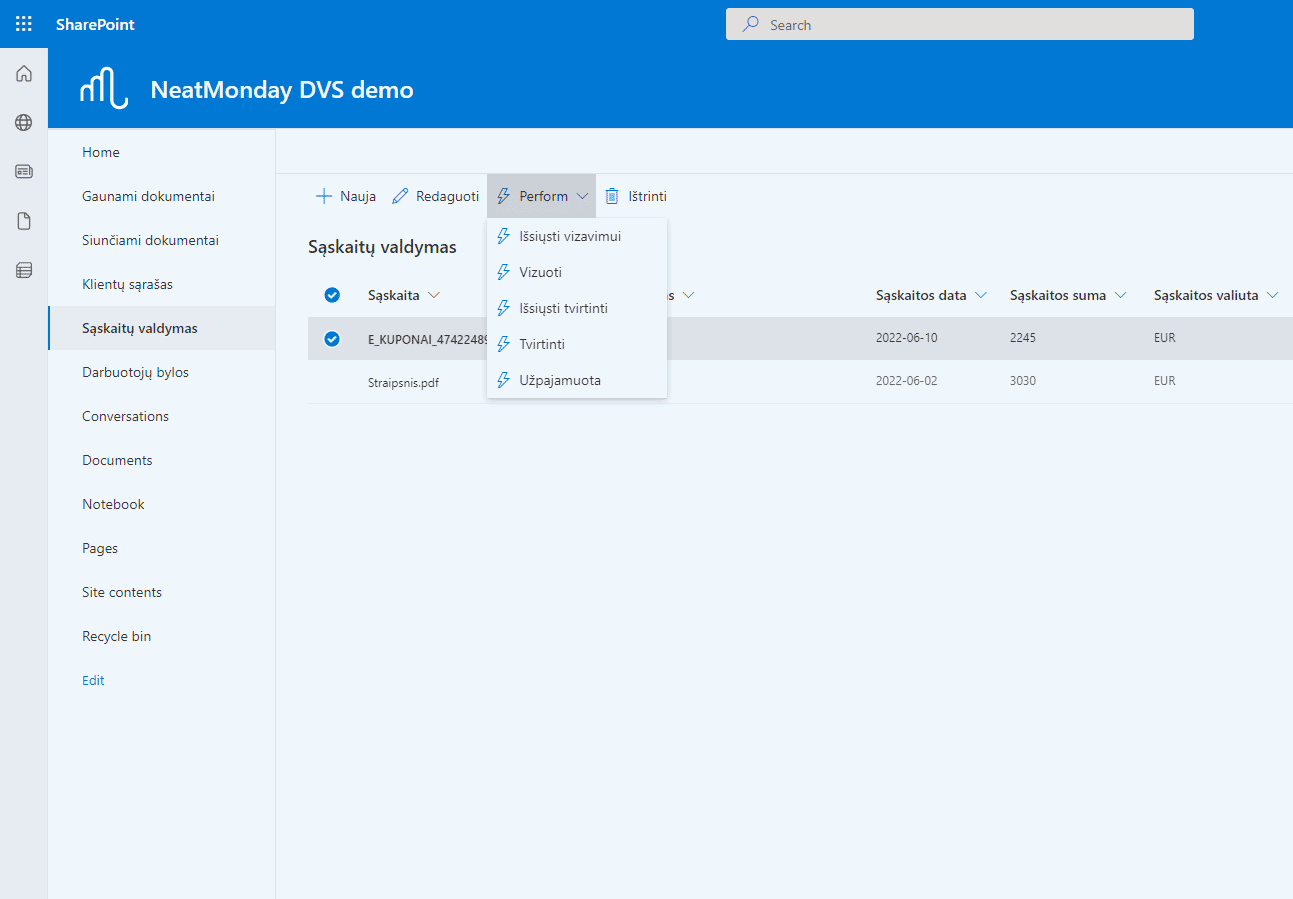Open the Sąskaitos valiuta column dropdown
Viewport: 1293px width, 899px height.
point(1273,295)
